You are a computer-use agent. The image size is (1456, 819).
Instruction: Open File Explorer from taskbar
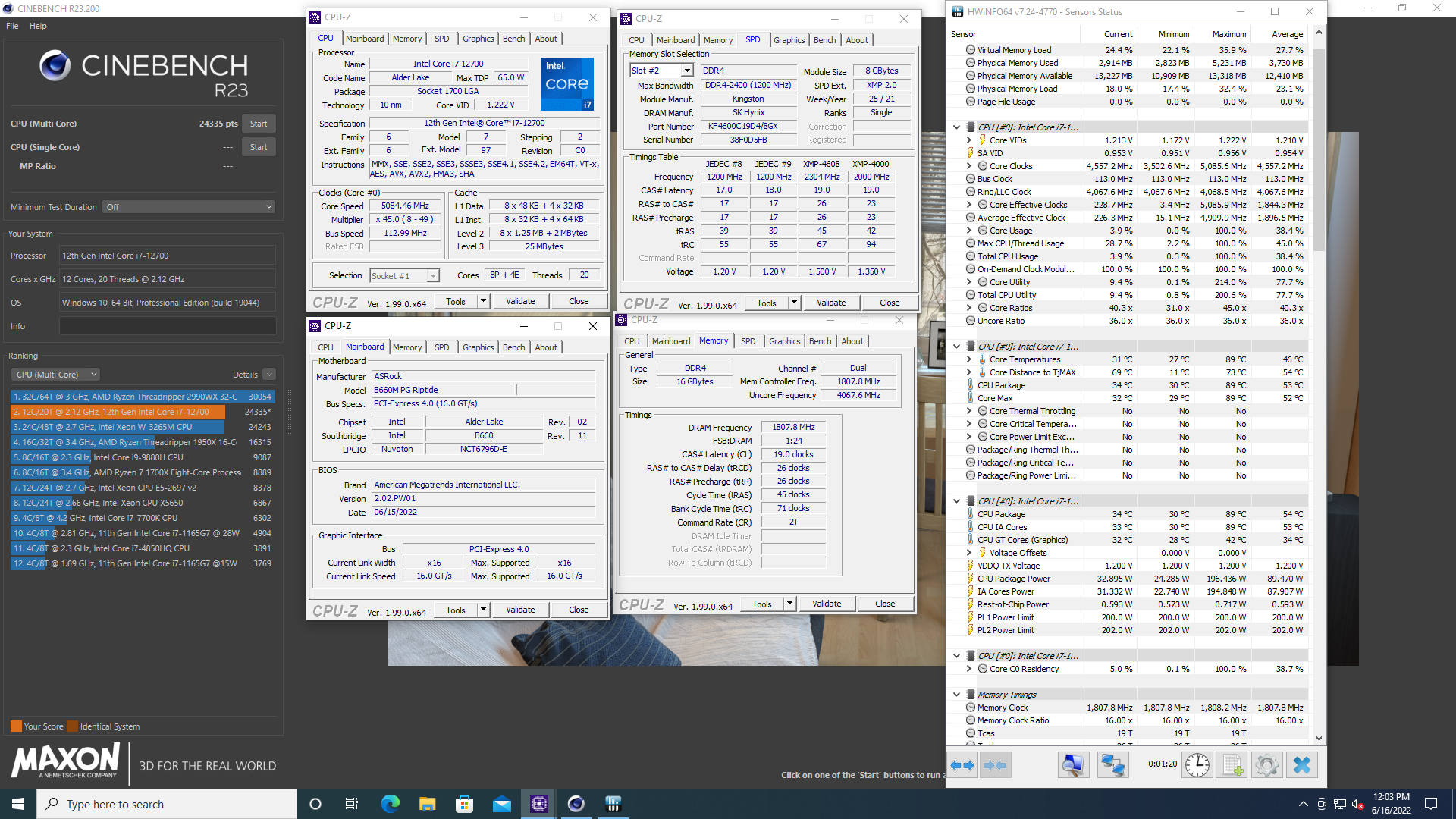pos(427,804)
